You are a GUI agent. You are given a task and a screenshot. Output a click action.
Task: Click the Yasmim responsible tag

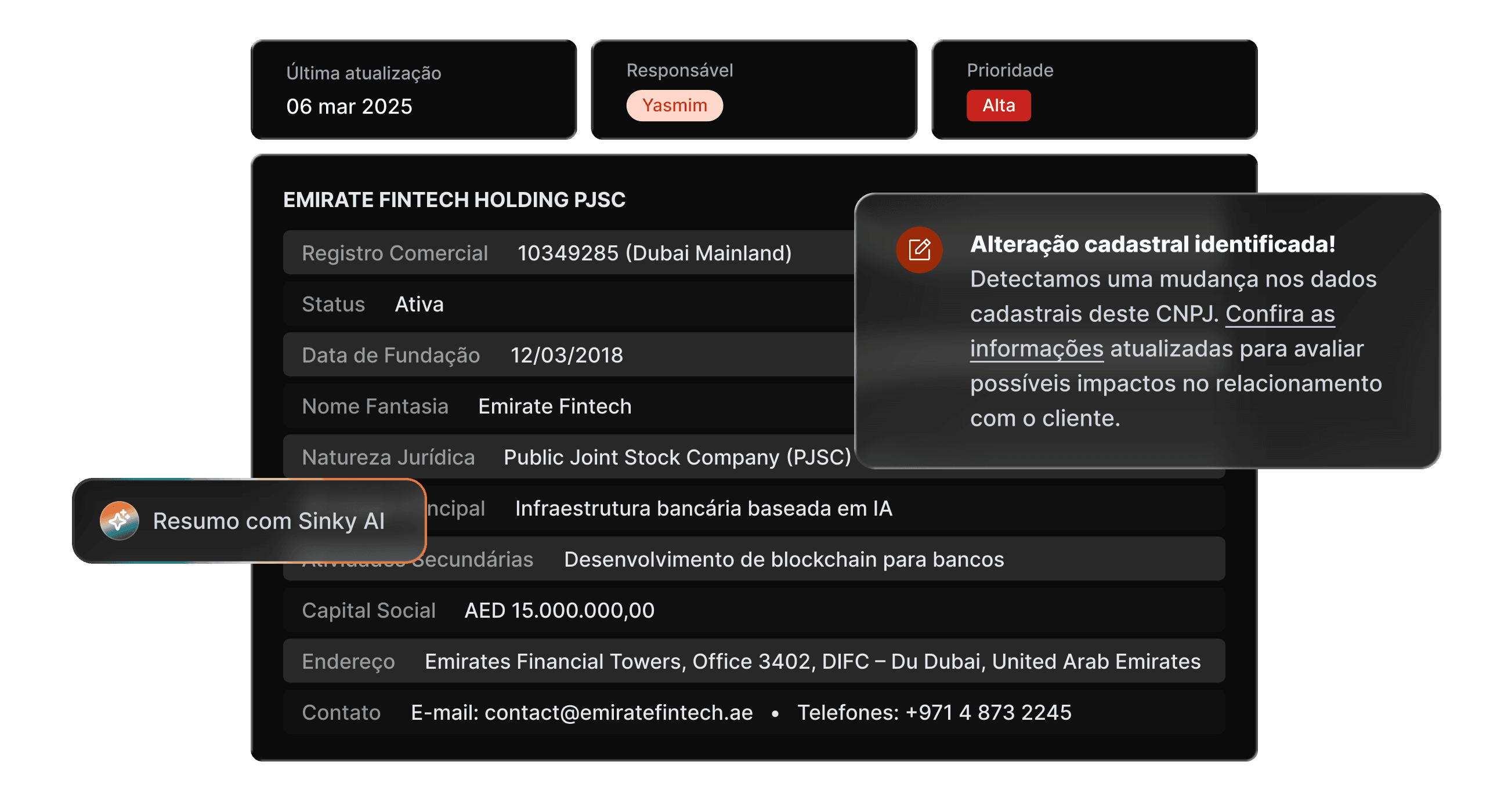pos(674,106)
